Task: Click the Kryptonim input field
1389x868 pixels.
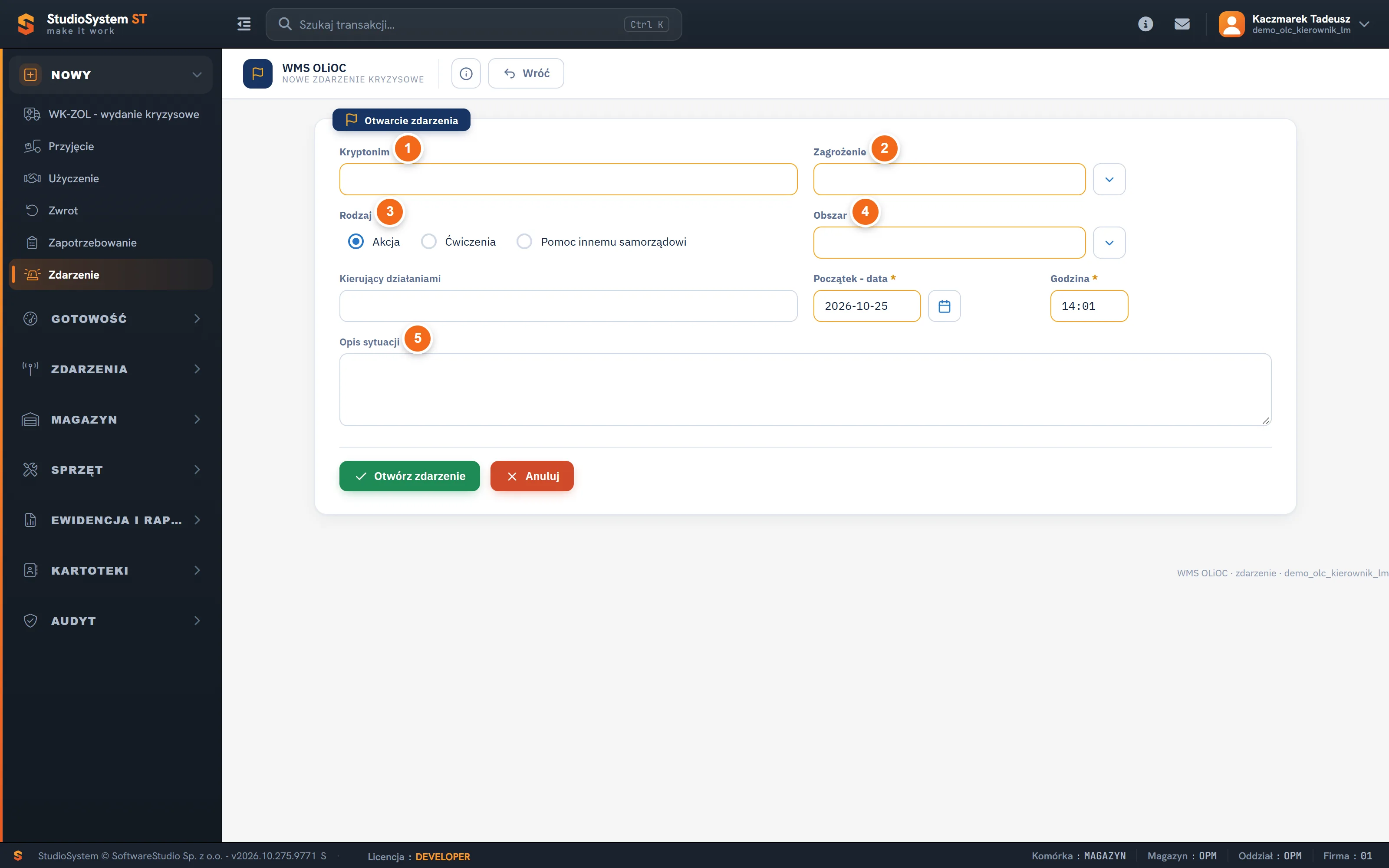Action: (568, 179)
